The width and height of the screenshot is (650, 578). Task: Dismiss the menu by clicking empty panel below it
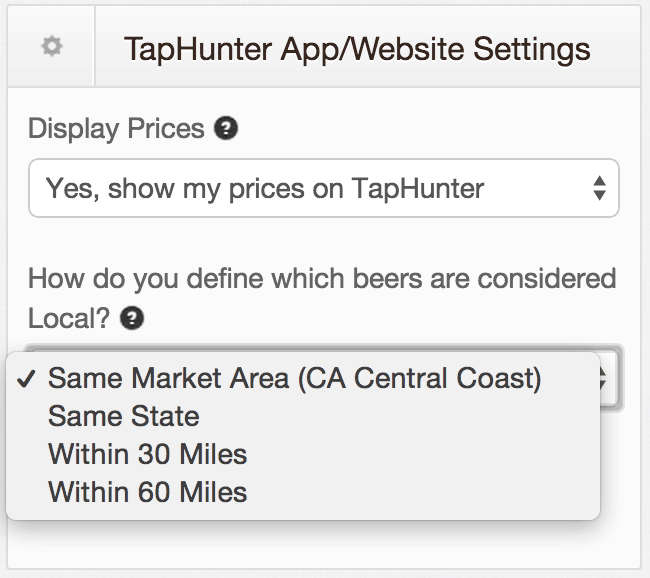click(324, 545)
